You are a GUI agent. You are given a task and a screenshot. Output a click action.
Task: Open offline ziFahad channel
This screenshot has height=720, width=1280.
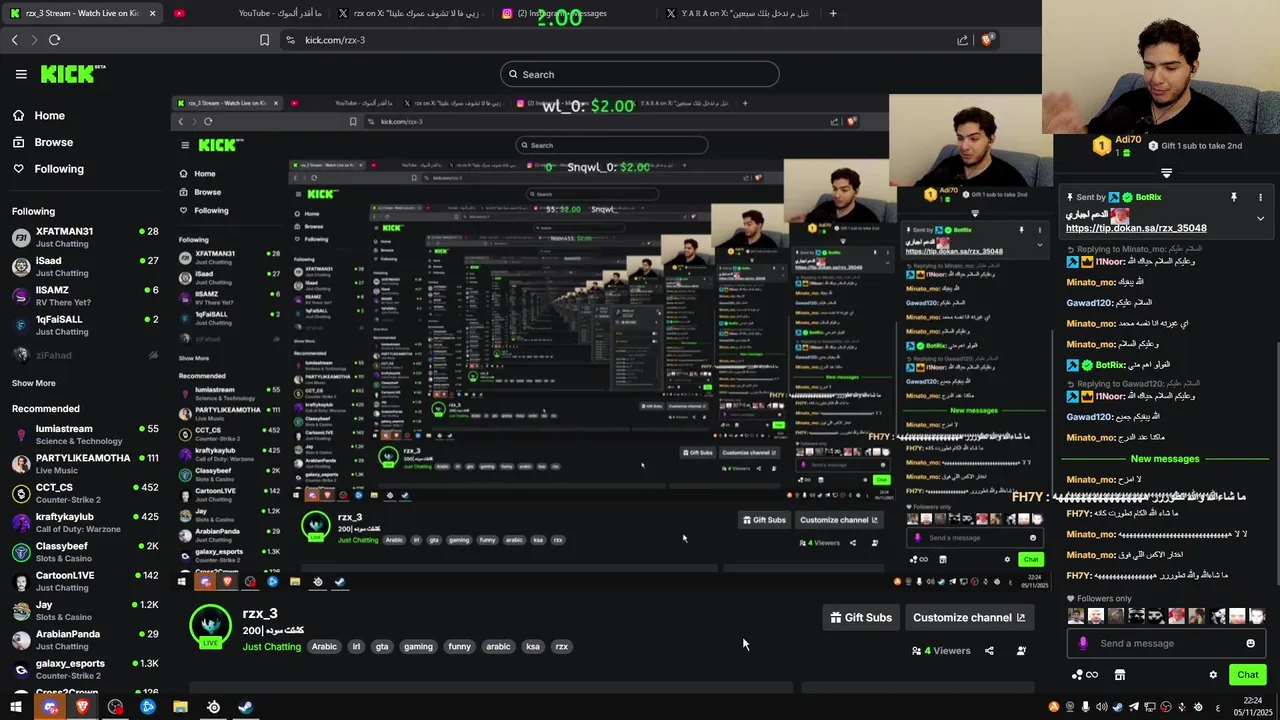pos(85,355)
